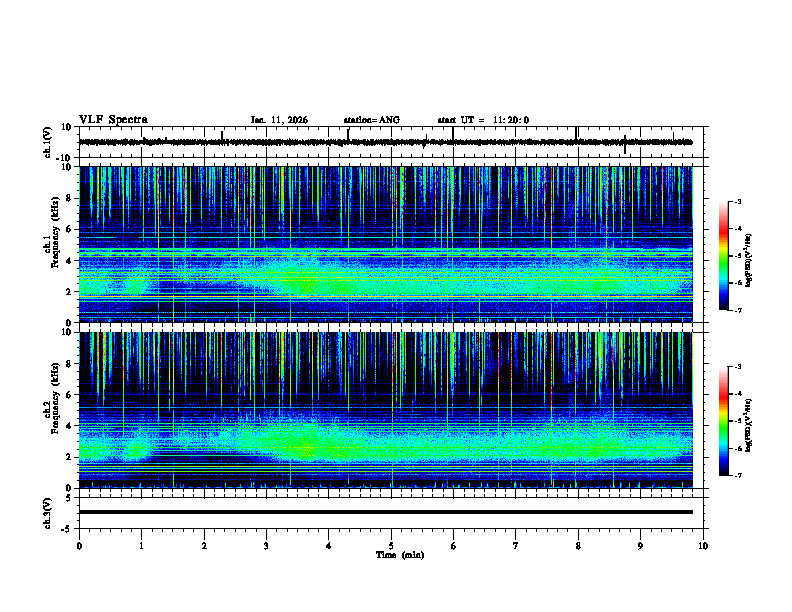Click inside the ch.1 spectrogram plot

pos(386,244)
